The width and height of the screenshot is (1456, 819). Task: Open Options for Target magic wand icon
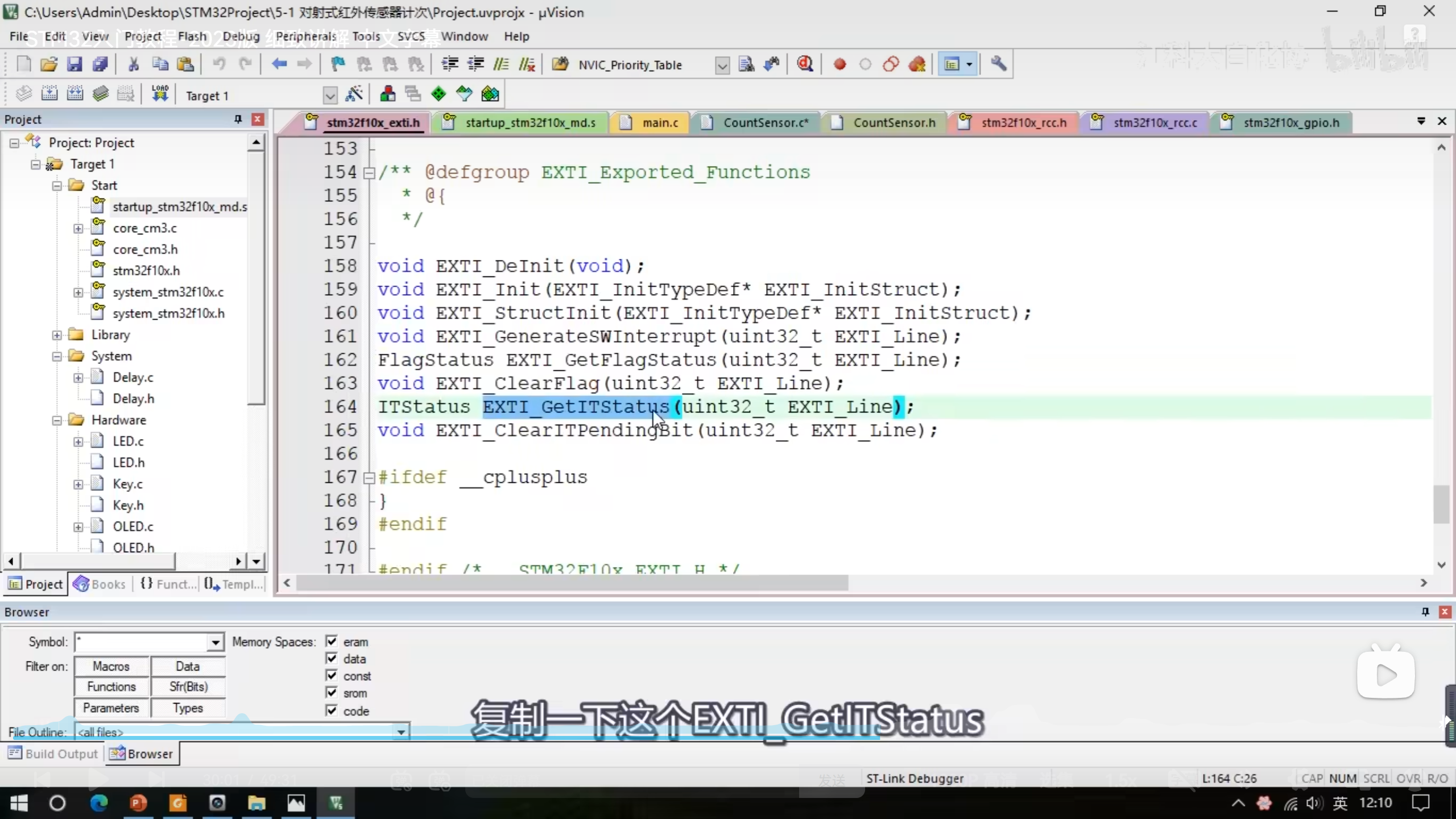coord(354,94)
